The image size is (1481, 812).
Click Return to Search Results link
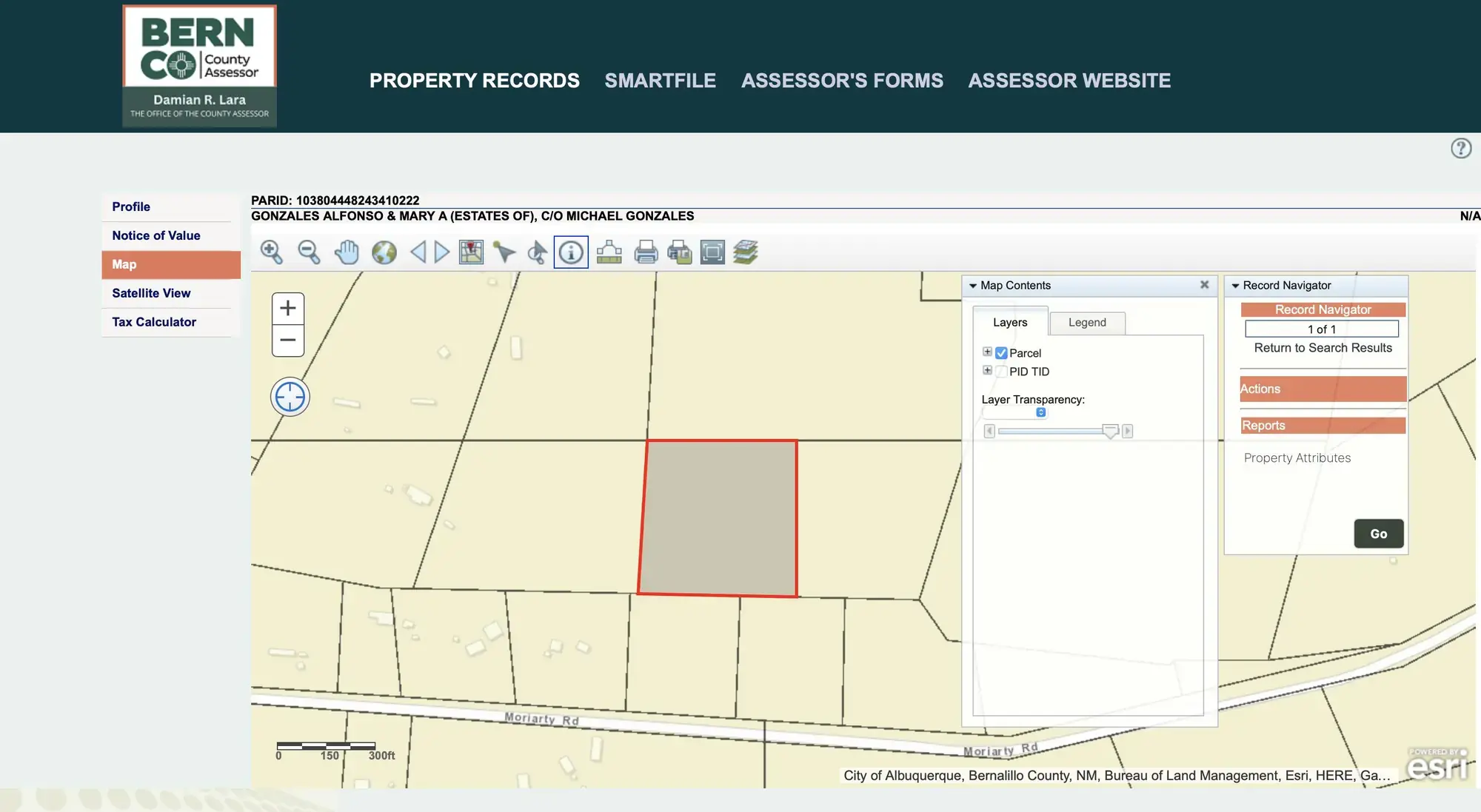(x=1323, y=348)
